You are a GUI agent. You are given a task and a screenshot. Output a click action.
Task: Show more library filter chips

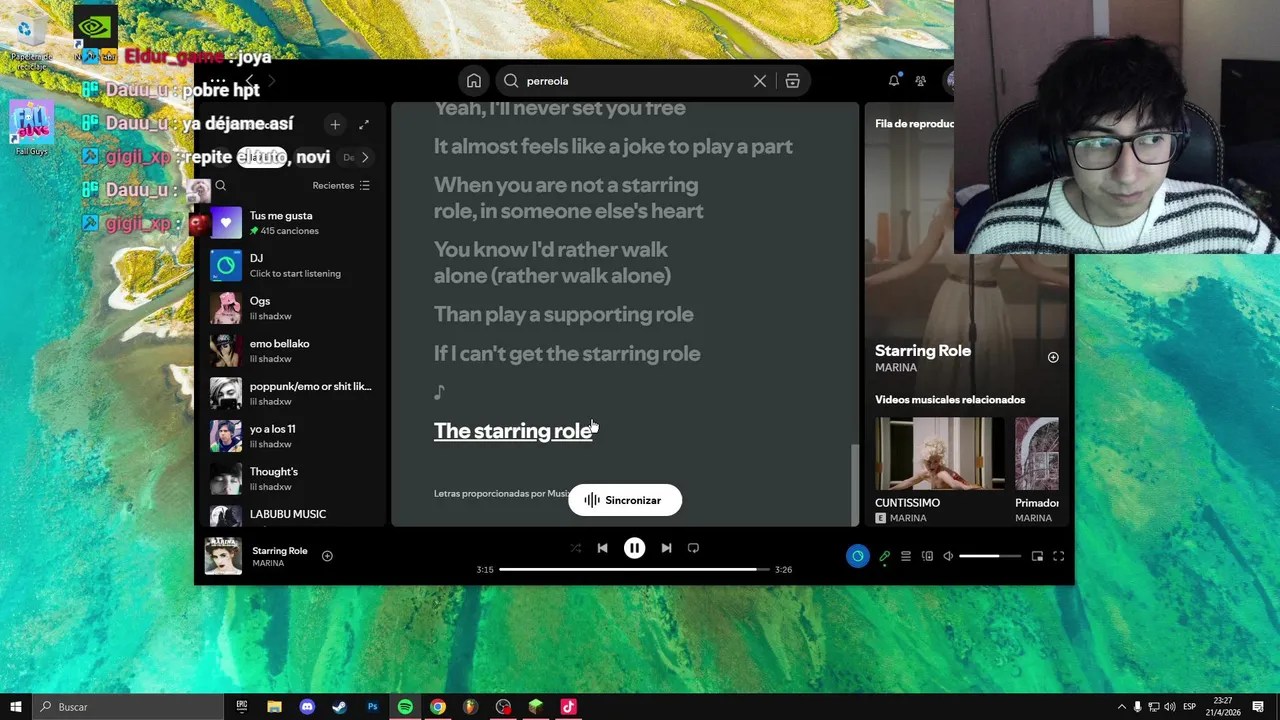pyautogui.click(x=365, y=157)
